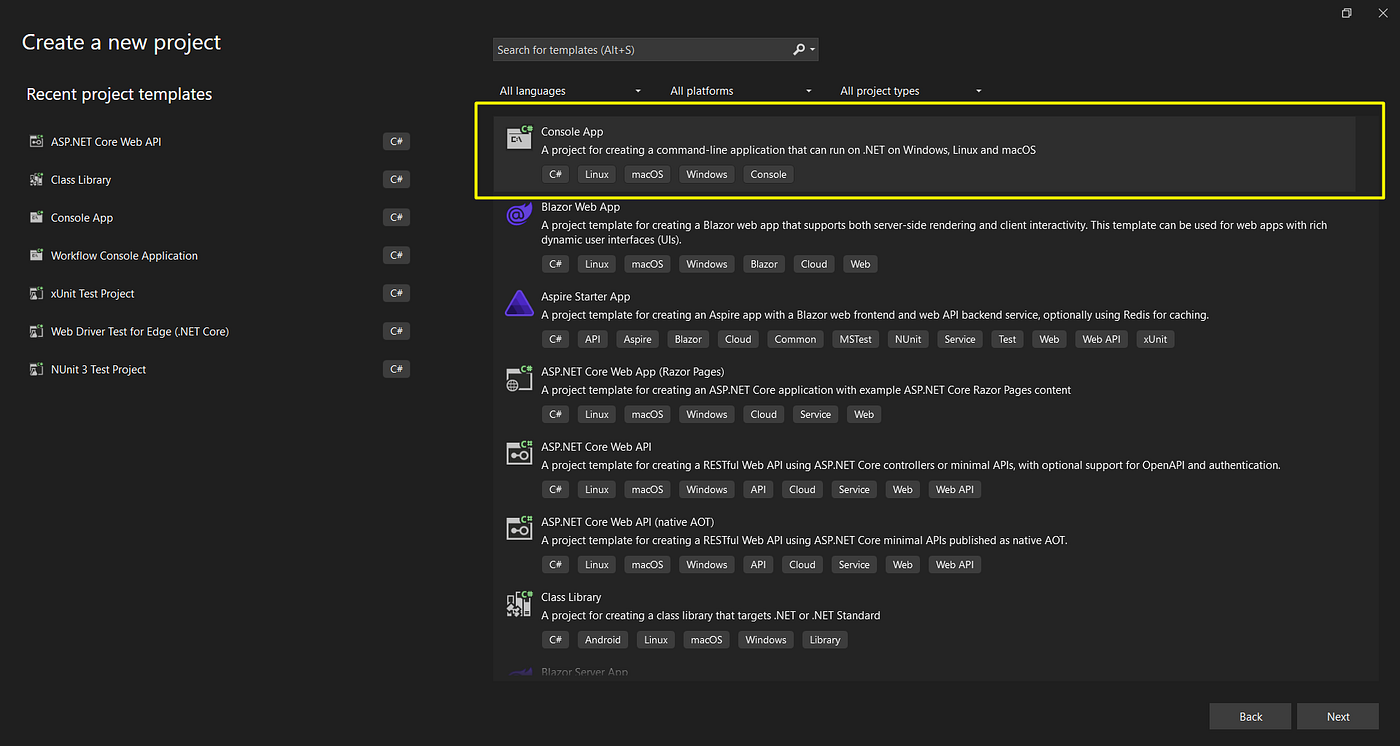The image size is (1400, 746).
Task: Click the recent Class Library icon
Action: coord(37,180)
